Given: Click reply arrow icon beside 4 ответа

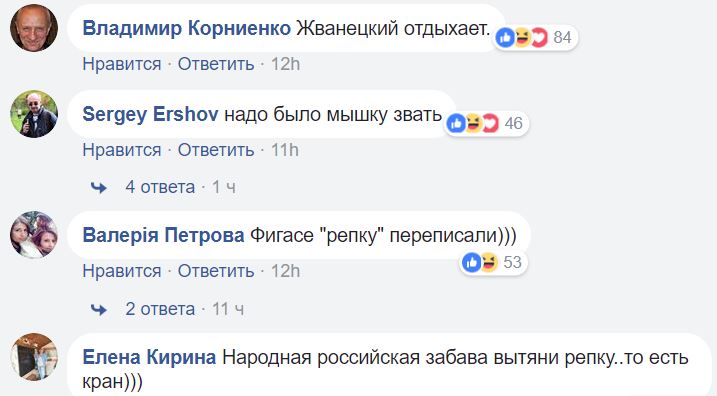Looking at the screenshot, I should click(x=99, y=187).
